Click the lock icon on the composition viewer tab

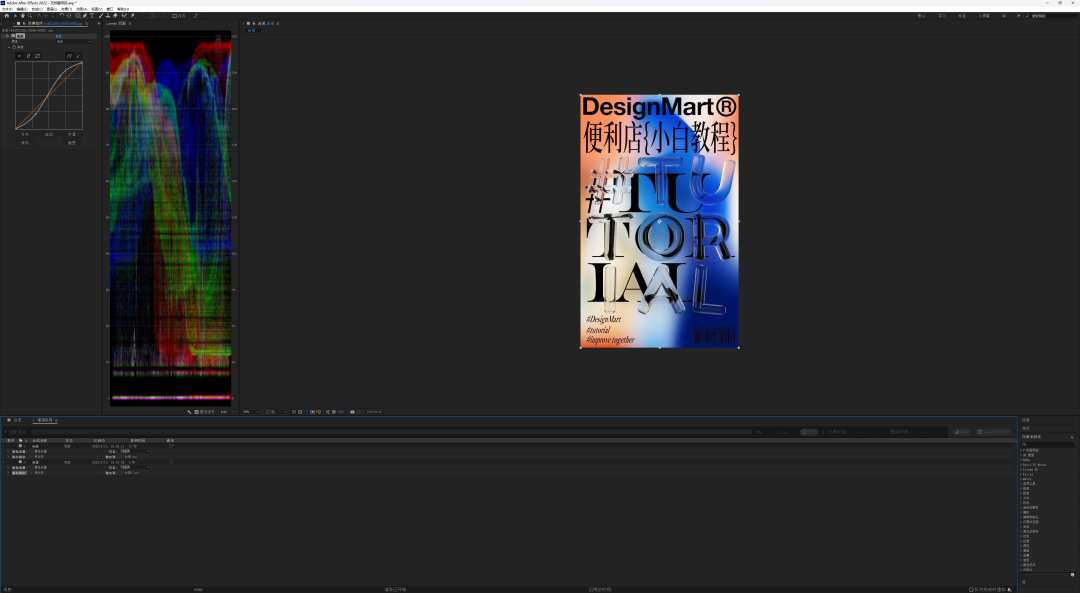tap(253, 23)
